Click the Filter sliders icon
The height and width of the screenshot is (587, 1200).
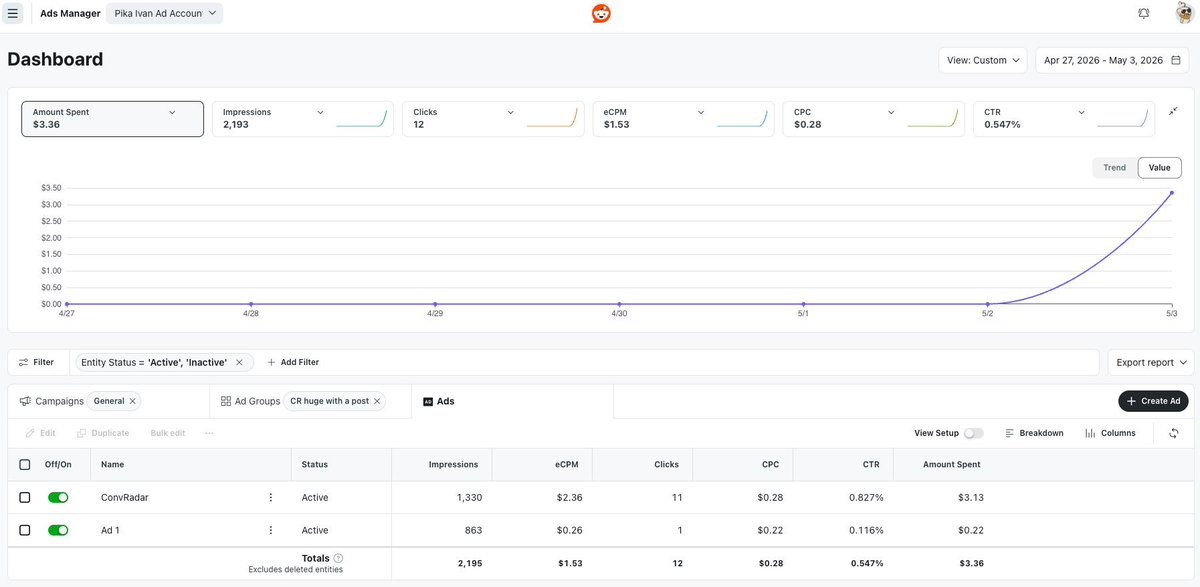[x=23, y=362]
